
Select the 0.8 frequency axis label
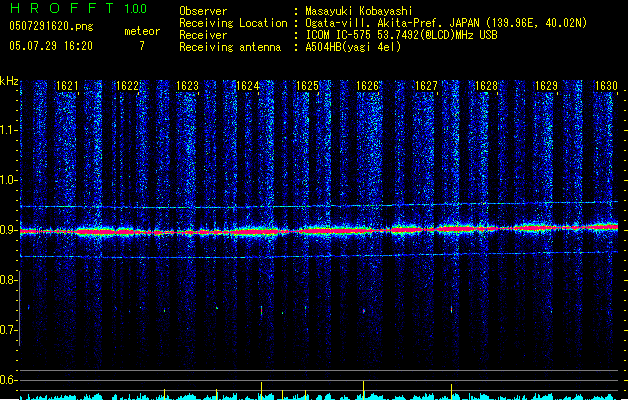(x=8, y=280)
